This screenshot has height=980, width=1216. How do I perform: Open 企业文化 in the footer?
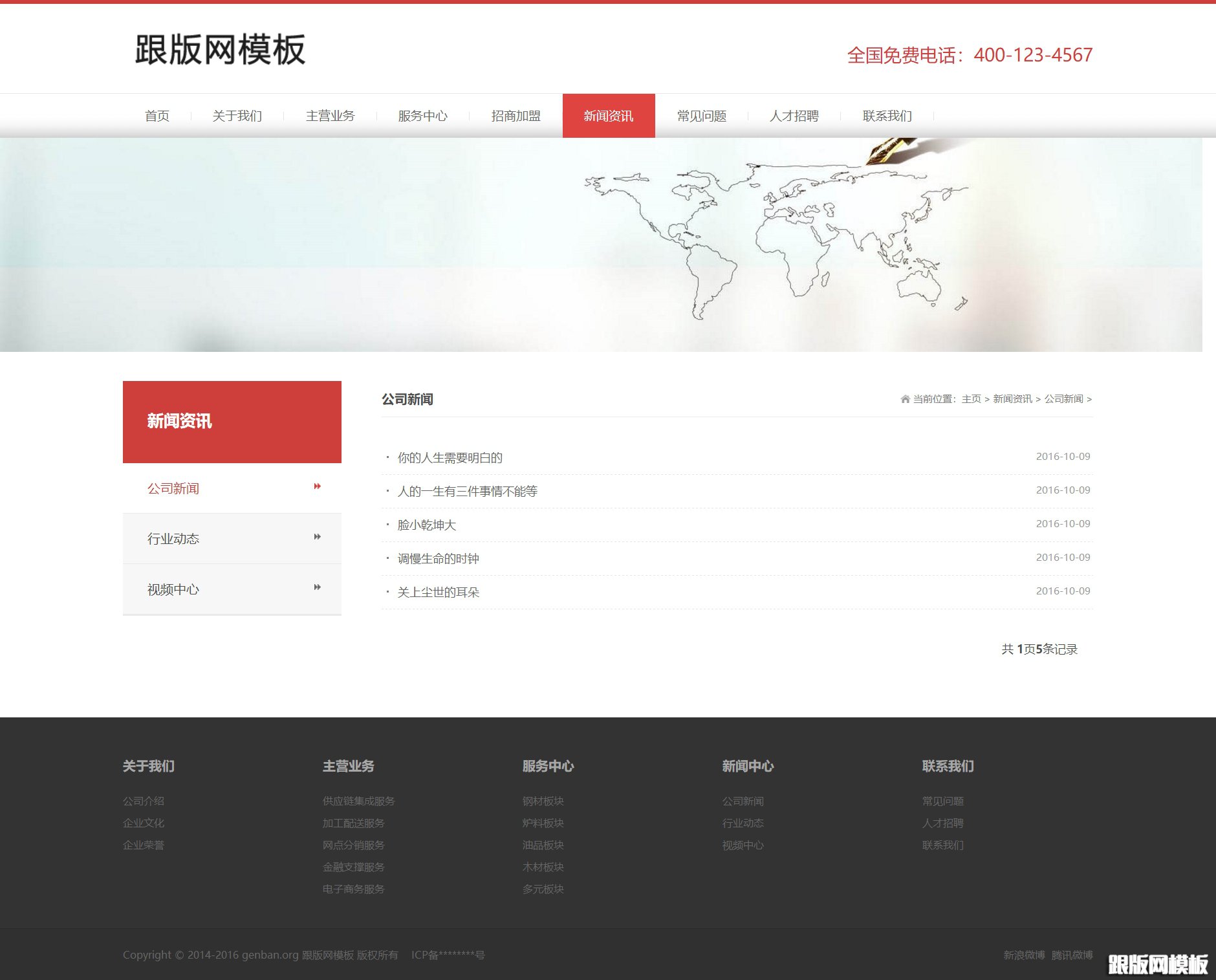[144, 823]
